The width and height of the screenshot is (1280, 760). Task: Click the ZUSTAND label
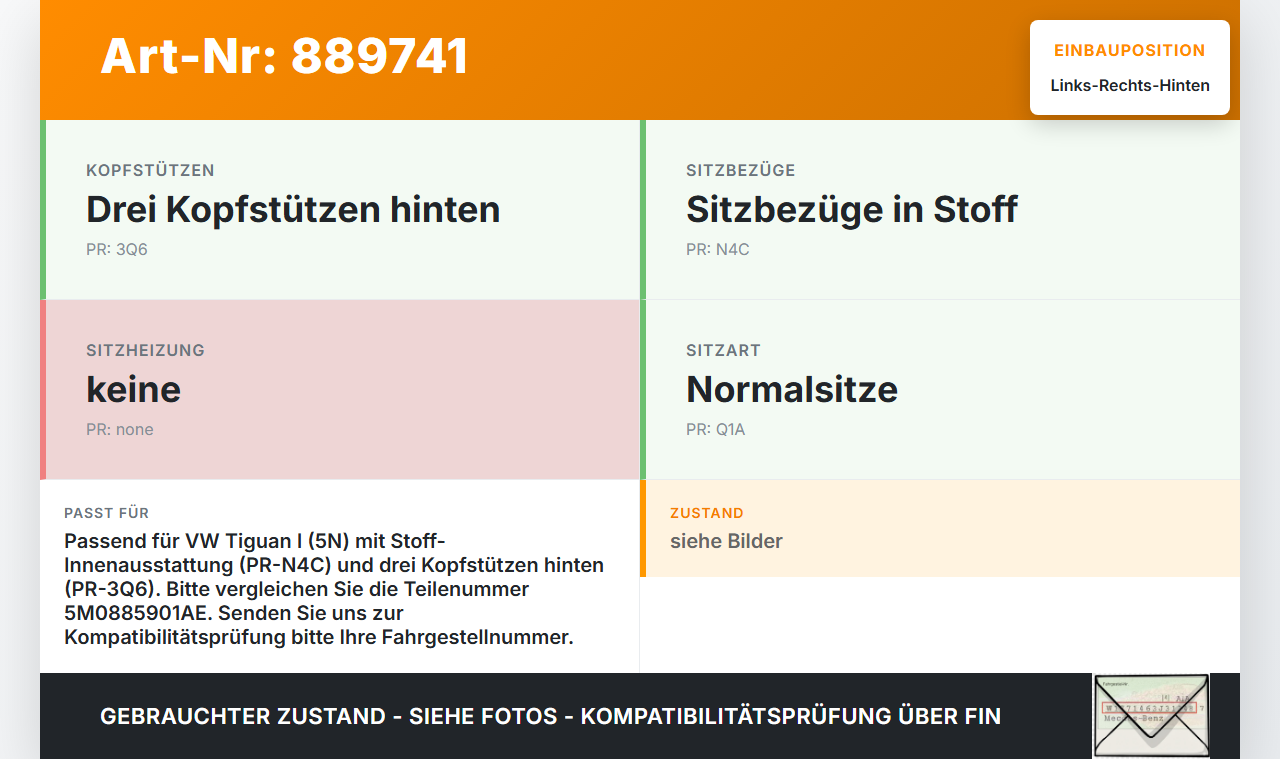707,513
